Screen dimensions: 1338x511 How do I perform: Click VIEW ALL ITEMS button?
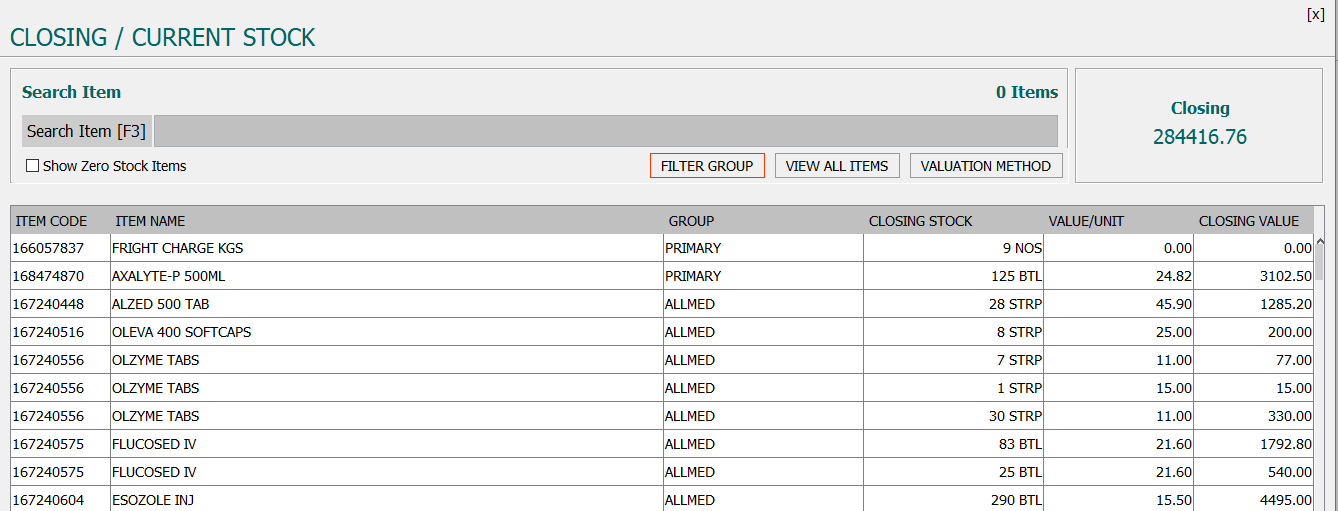click(x=837, y=166)
